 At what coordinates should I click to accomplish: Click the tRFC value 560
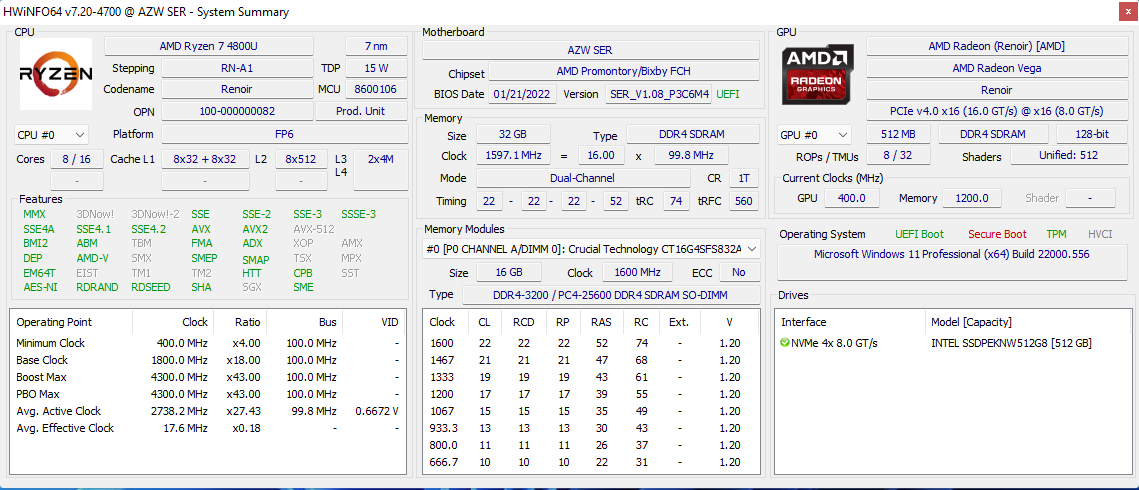(743, 201)
